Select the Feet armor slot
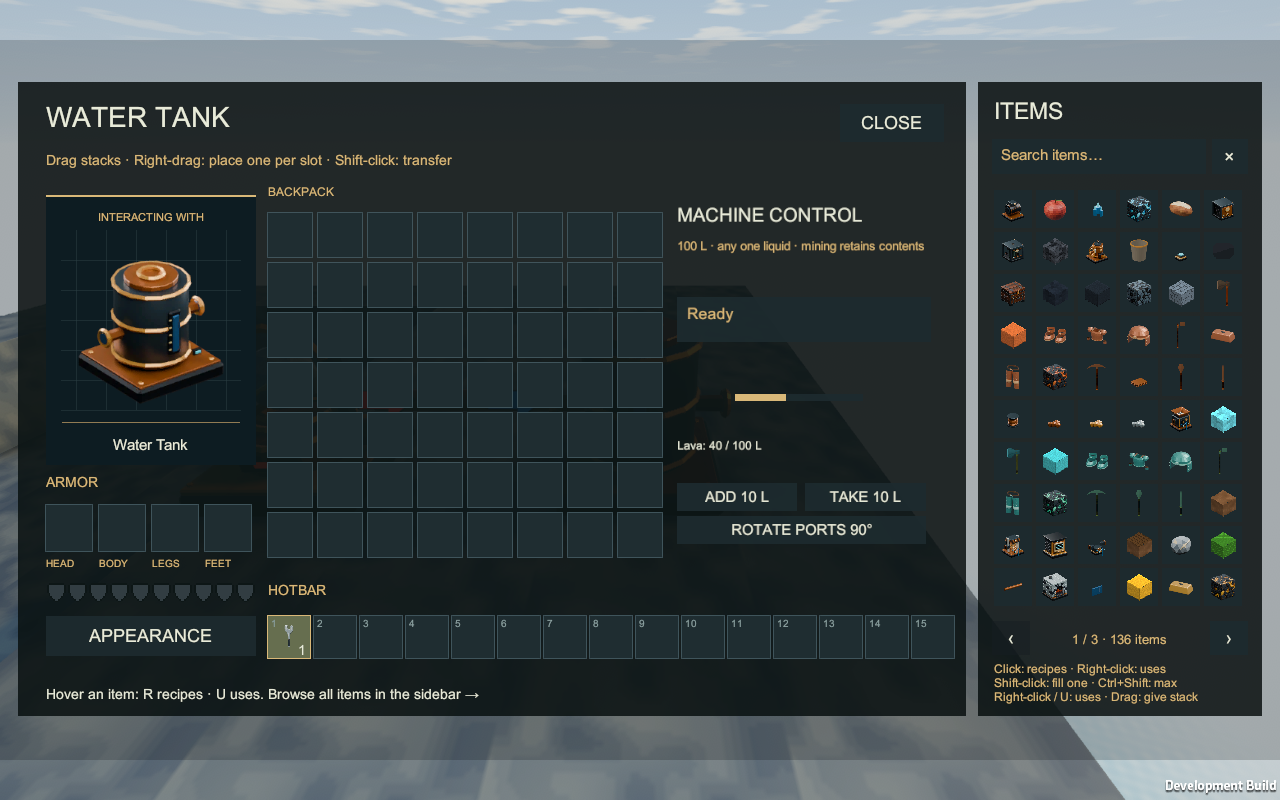 point(228,528)
